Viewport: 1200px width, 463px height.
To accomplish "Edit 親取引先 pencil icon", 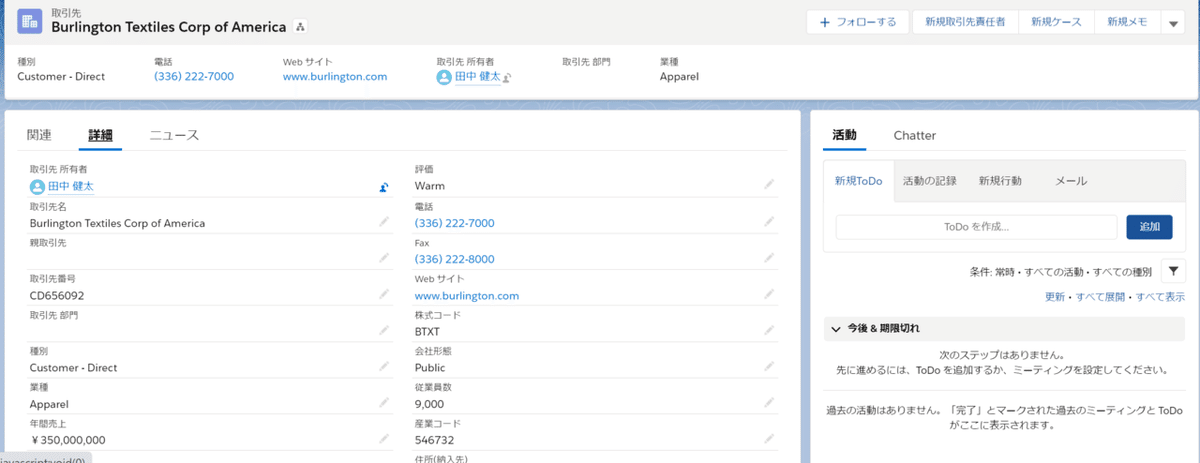I will point(384,258).
